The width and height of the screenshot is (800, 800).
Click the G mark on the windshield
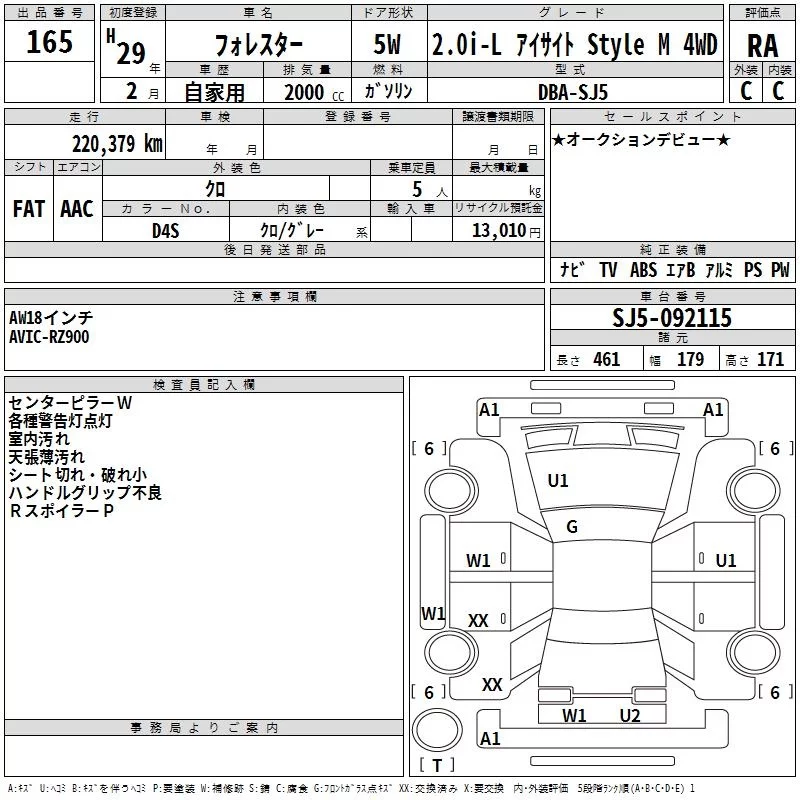tap(572, 527)
